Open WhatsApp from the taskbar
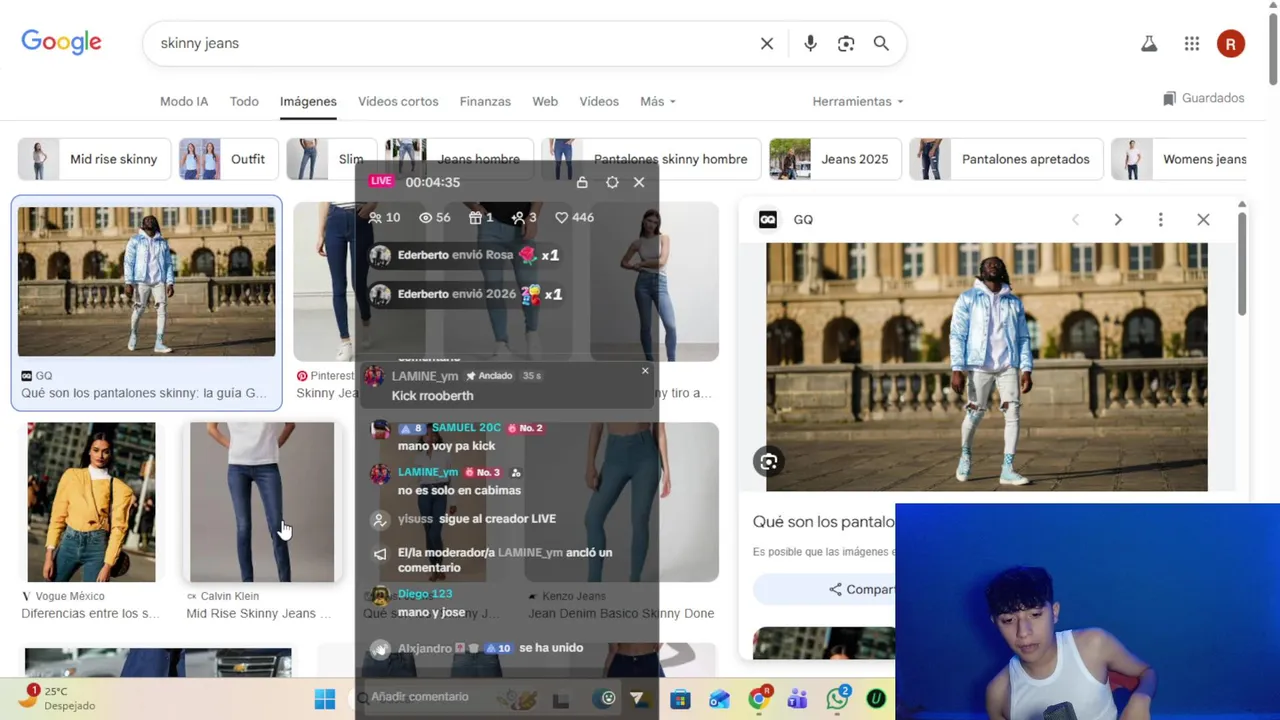Image resolution: width=1280 pixels, height=720 pixels. point(837,699)
